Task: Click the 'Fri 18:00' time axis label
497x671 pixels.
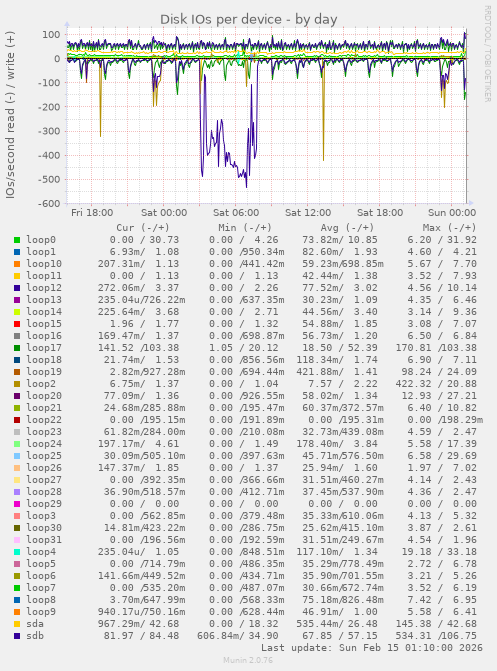Action: tap(92, 213)
